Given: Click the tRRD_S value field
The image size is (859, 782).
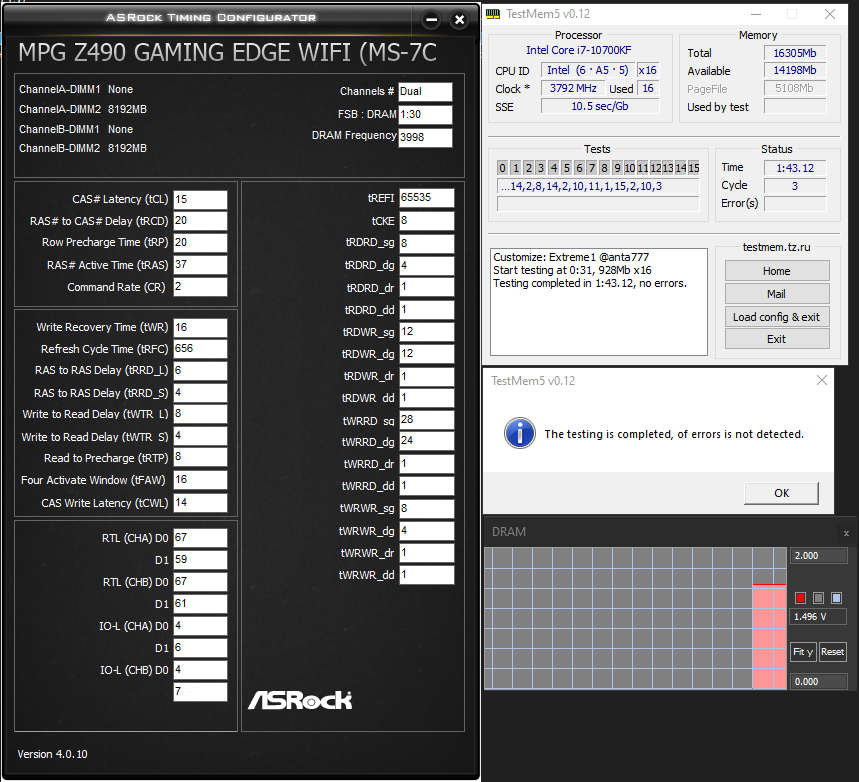Looking at the screenshot, I should click(x=201, y=393).
